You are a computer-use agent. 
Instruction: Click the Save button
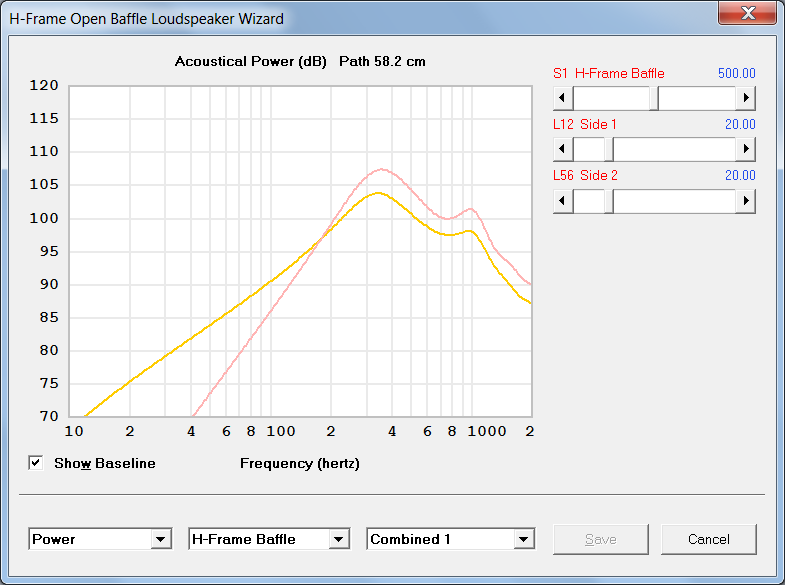[600, 539]
